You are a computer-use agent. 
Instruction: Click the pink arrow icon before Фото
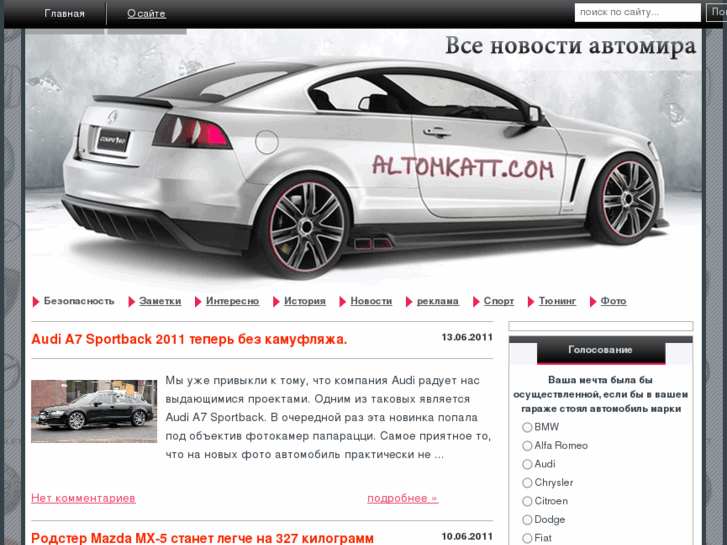pyautogui.click(x=593, y=301)
